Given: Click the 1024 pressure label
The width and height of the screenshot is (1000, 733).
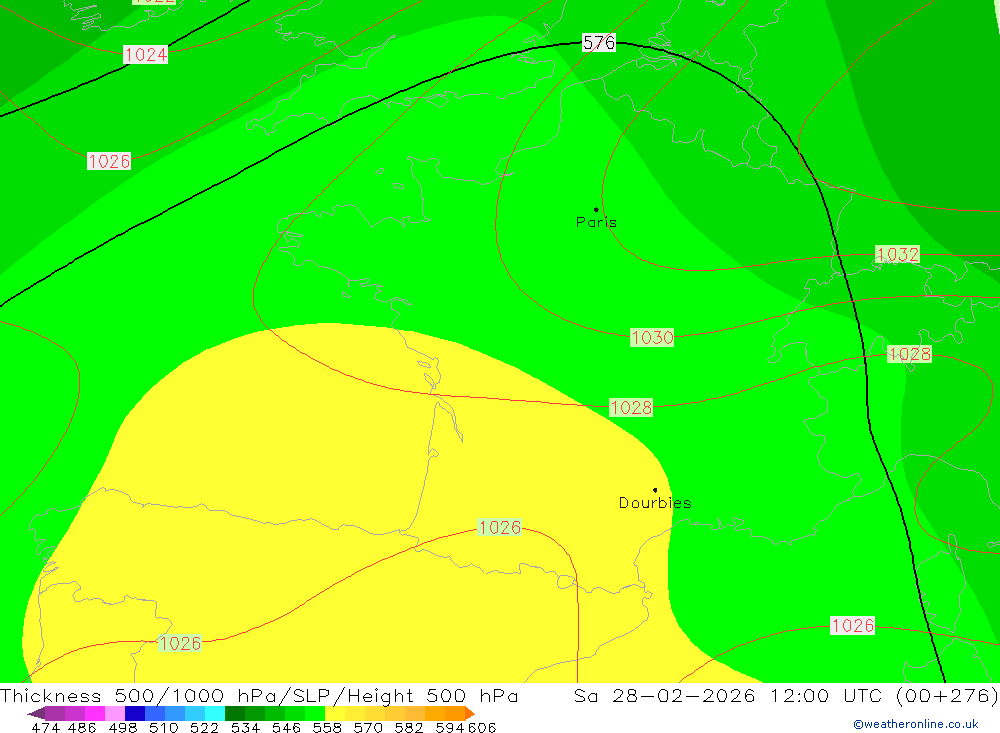Looking at the screenshot, I should [x=145, y=55].
